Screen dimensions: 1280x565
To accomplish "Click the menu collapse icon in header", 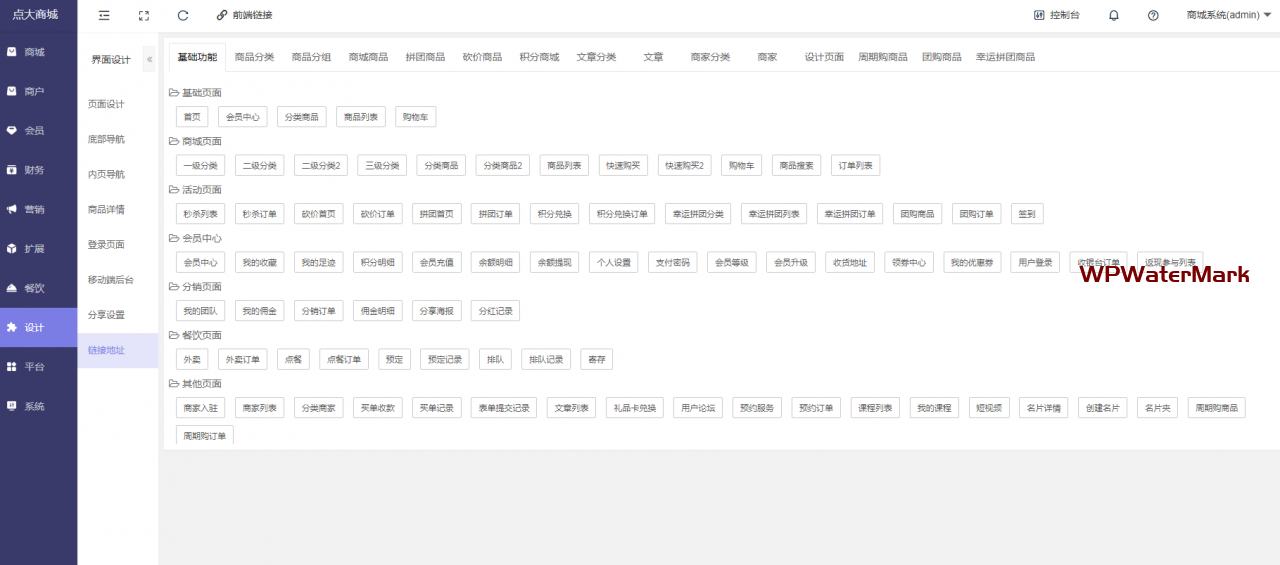I will click(x=104, y=15).
